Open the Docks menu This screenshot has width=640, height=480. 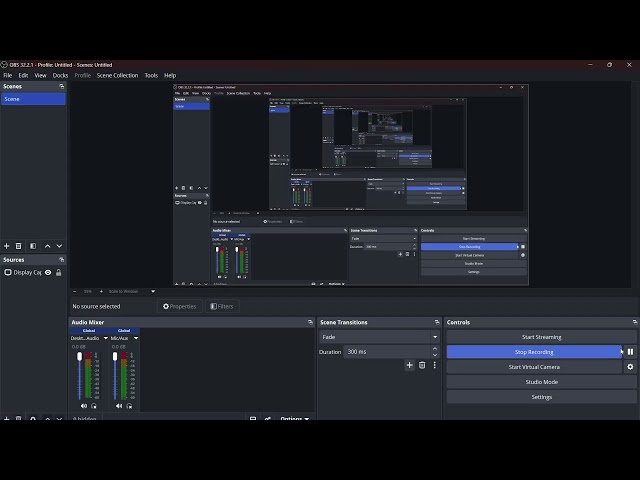pos(60,76)
